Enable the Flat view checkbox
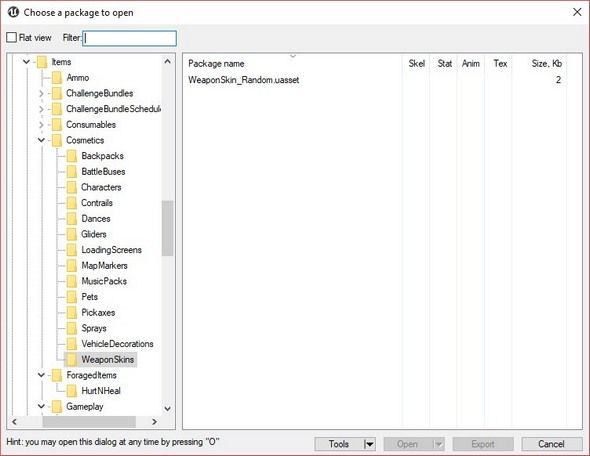 click(x=12, y=37)
